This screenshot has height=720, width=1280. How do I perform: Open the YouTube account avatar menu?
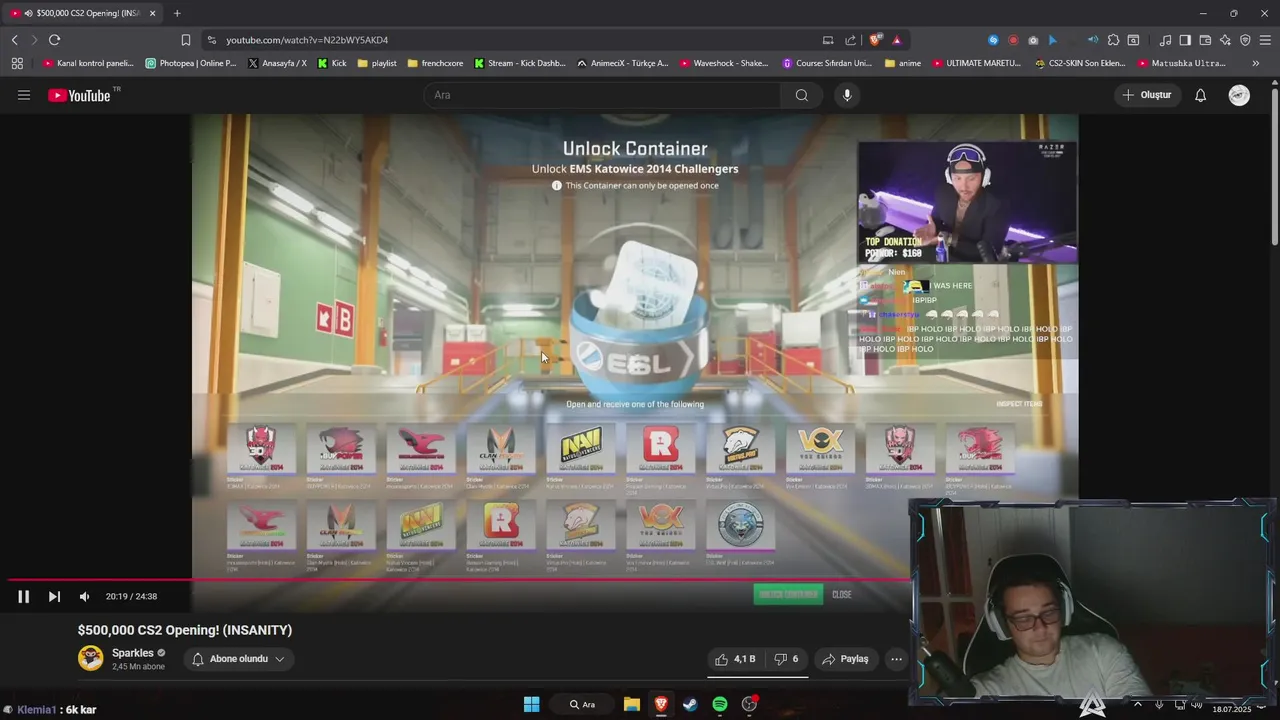pos(1239,95)
